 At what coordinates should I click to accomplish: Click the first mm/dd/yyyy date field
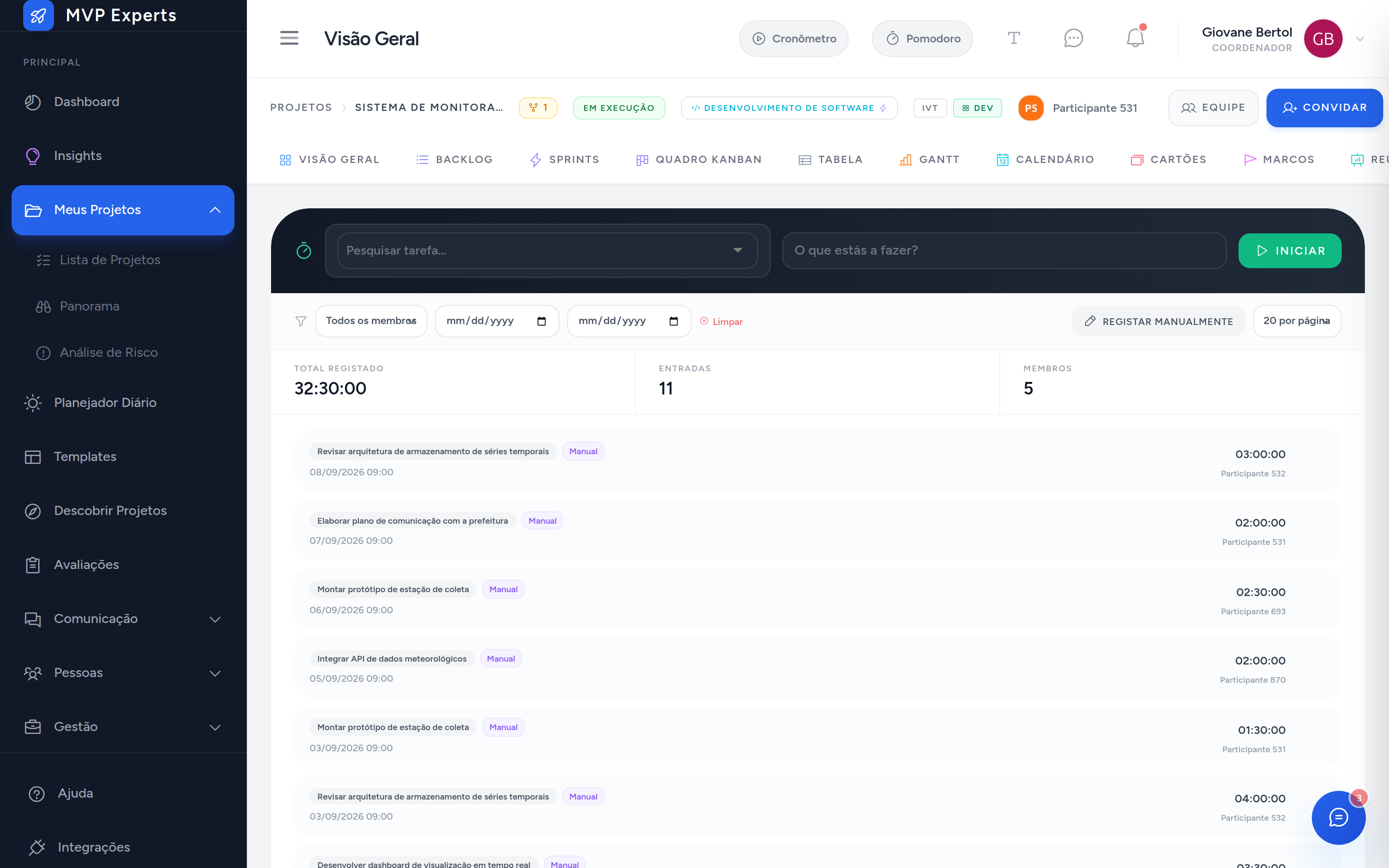coord(496,321)
